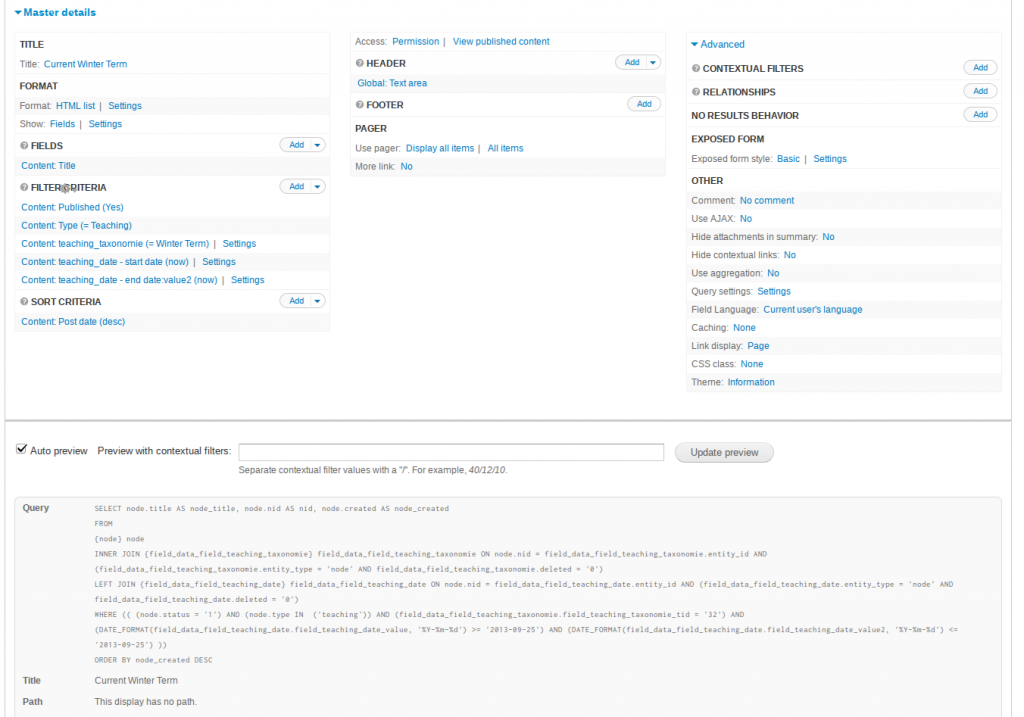
Task: Open Content: Post date (desc) sort setting
Action: click(x=73, y=322)
